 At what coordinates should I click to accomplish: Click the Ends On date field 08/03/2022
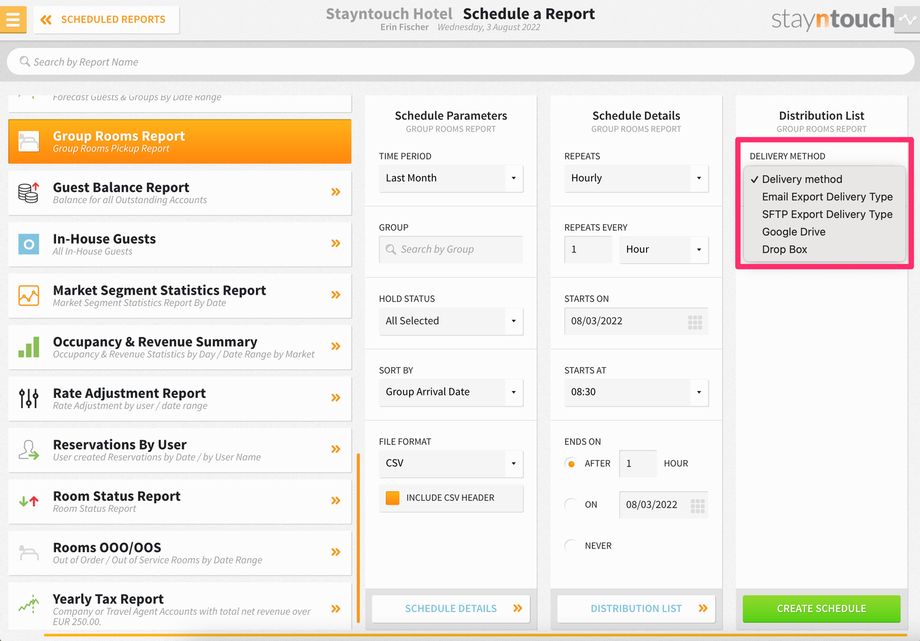click(664, 505)
